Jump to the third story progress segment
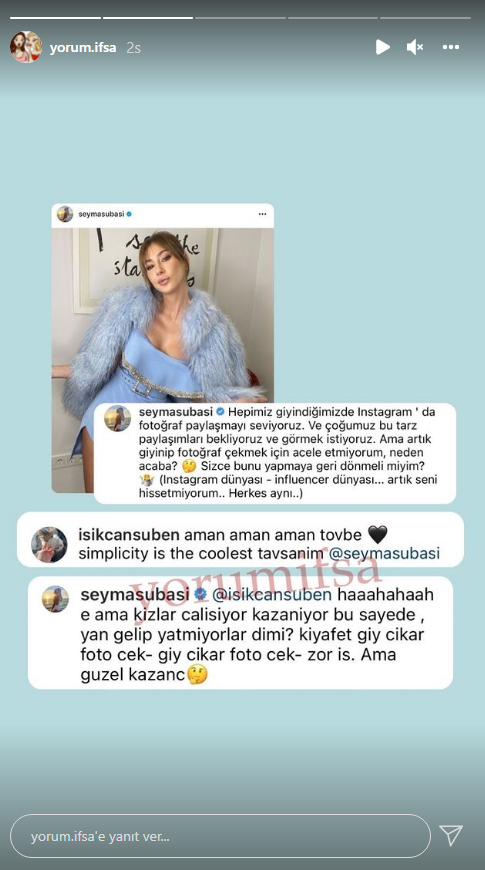485x870 pixels. 240,18
